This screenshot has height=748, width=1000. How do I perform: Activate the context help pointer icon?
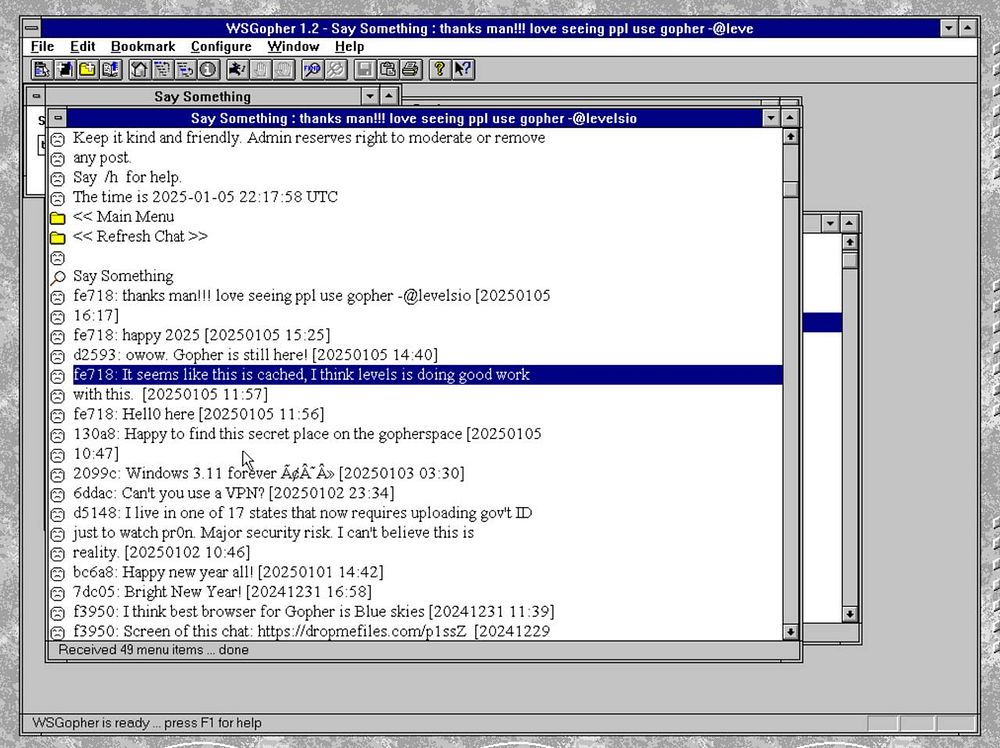(463, 70)
